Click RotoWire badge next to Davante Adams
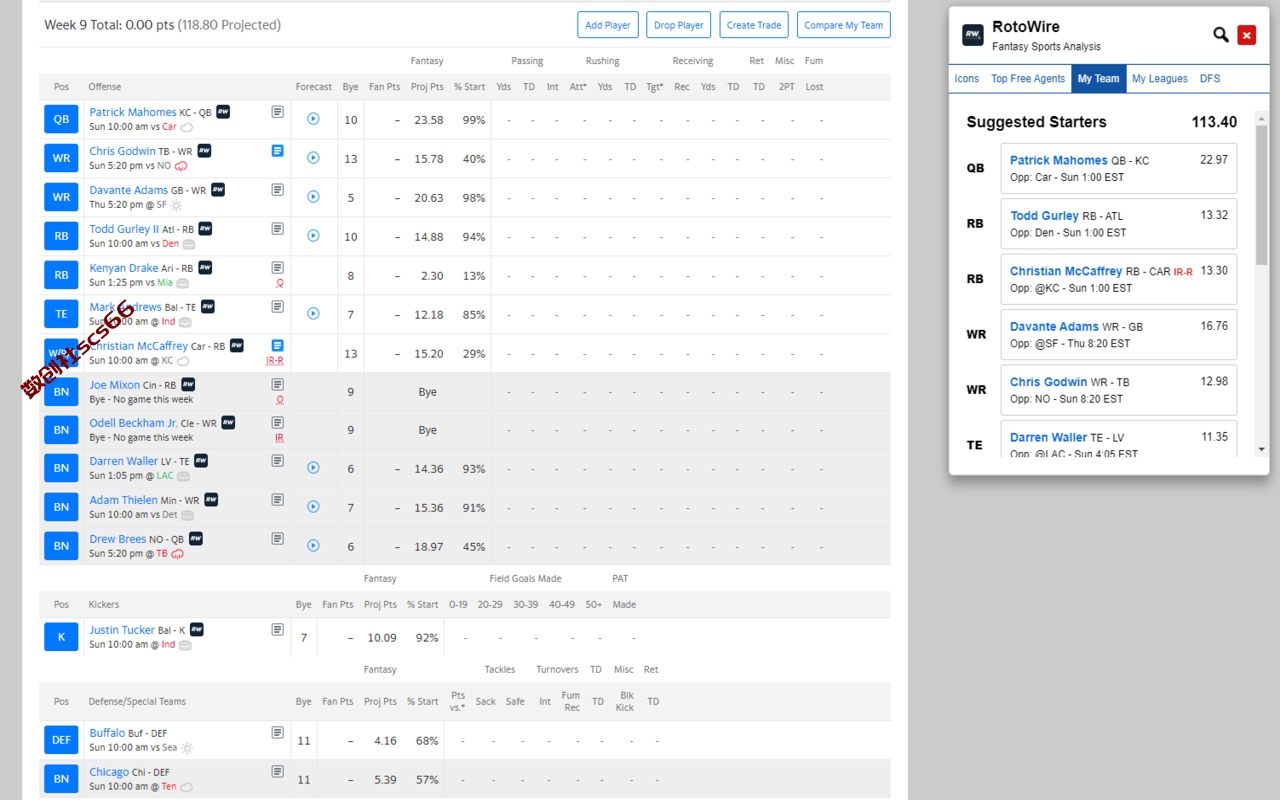This screenshot has width=1280, height=800. pyautogui.click(x=218, y=190)
